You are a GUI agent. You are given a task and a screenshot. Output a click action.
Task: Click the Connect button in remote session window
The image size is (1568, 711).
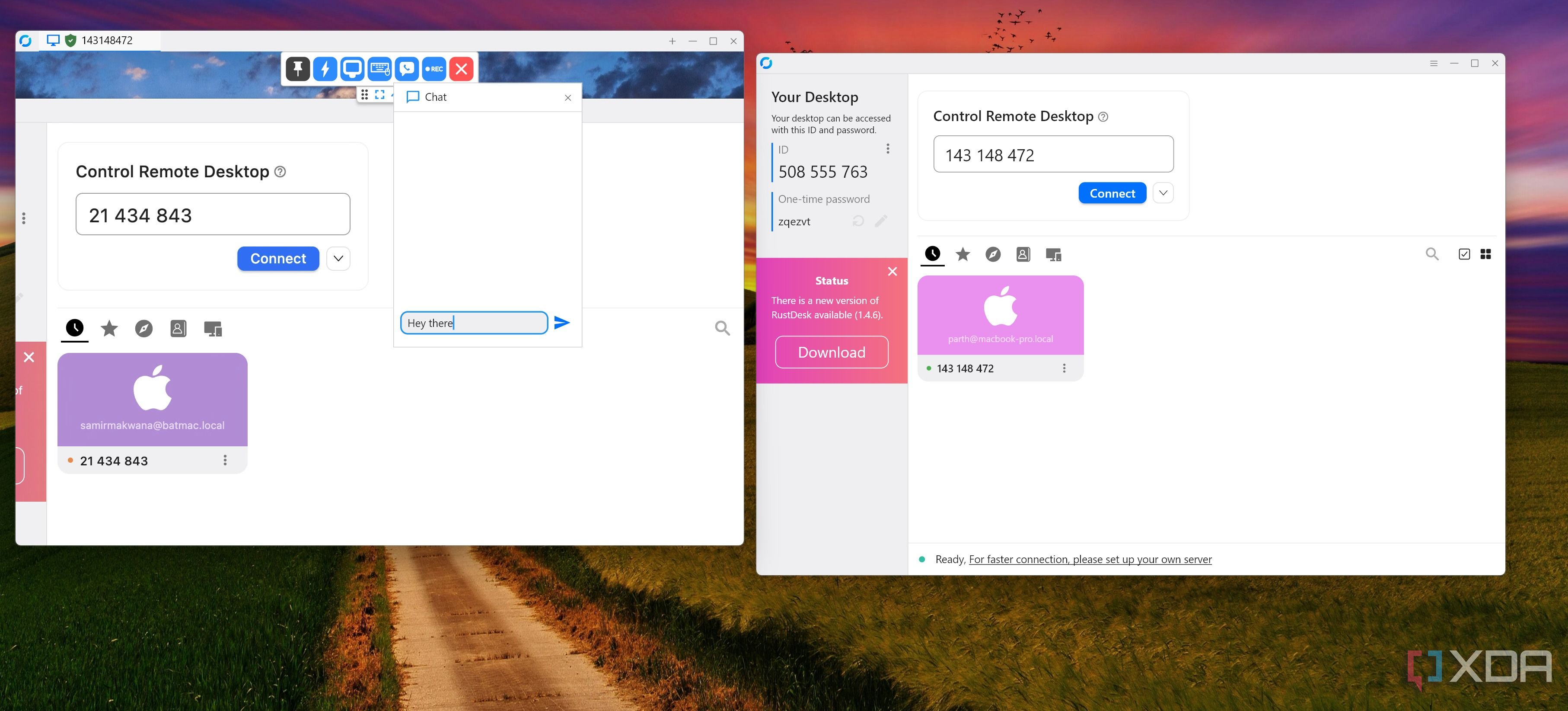tap(278, 258)
